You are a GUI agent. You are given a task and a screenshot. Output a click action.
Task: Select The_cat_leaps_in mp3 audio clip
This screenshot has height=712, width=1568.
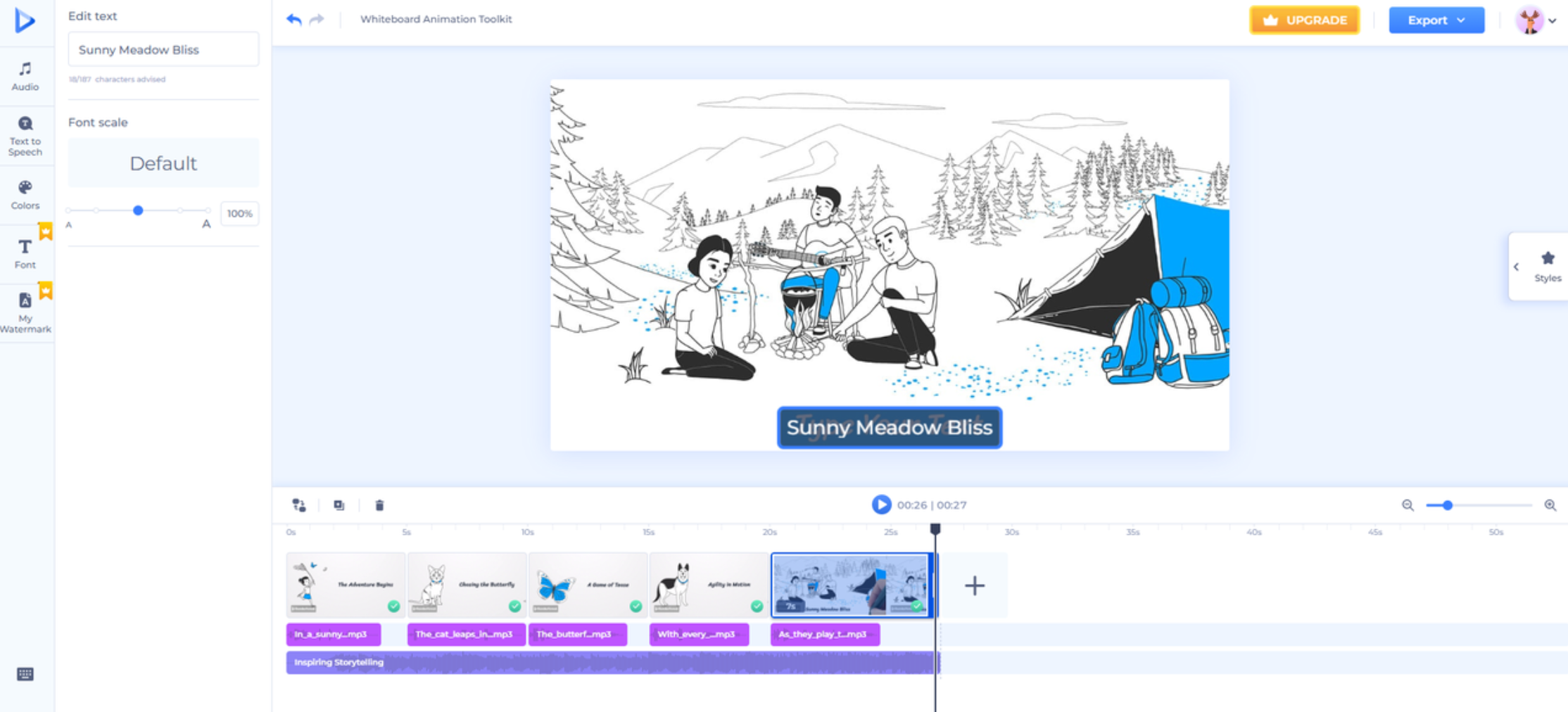[467, 634]
